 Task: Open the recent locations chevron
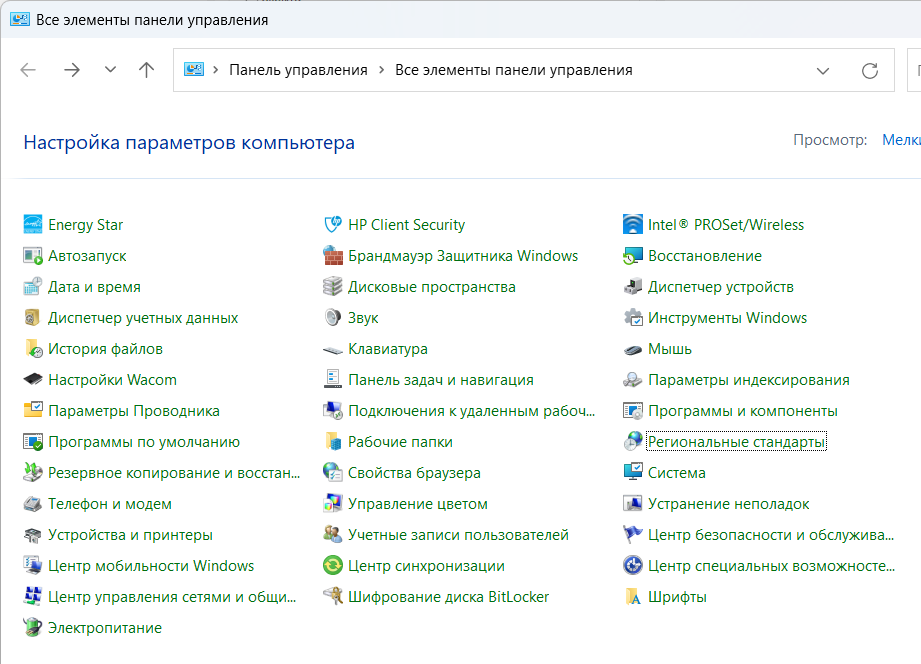tap(110, 70)
